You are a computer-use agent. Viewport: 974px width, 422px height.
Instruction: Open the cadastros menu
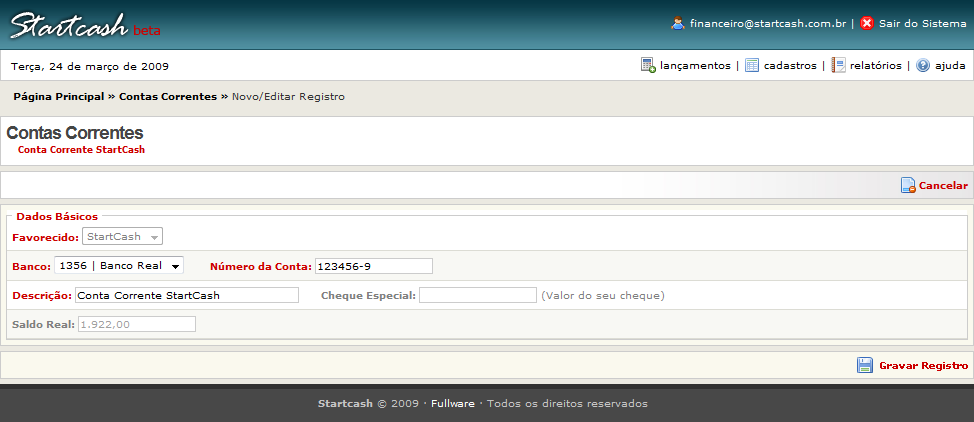tap(790, 66)
